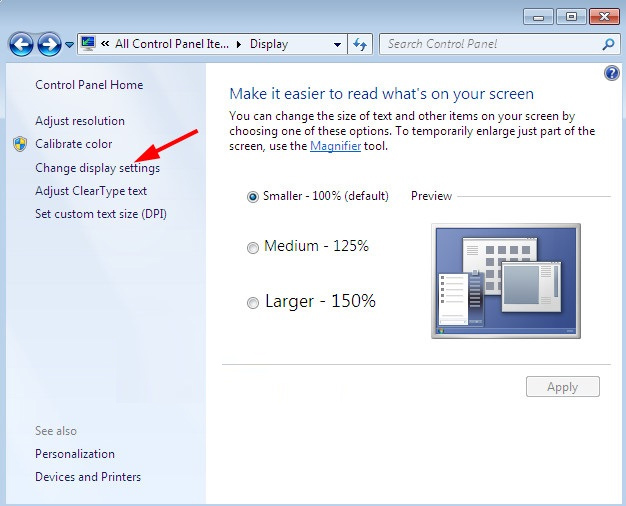Screen dimensions: 626x506
Task: Open Help with the question mark icon
Action: tap(611, 73)
